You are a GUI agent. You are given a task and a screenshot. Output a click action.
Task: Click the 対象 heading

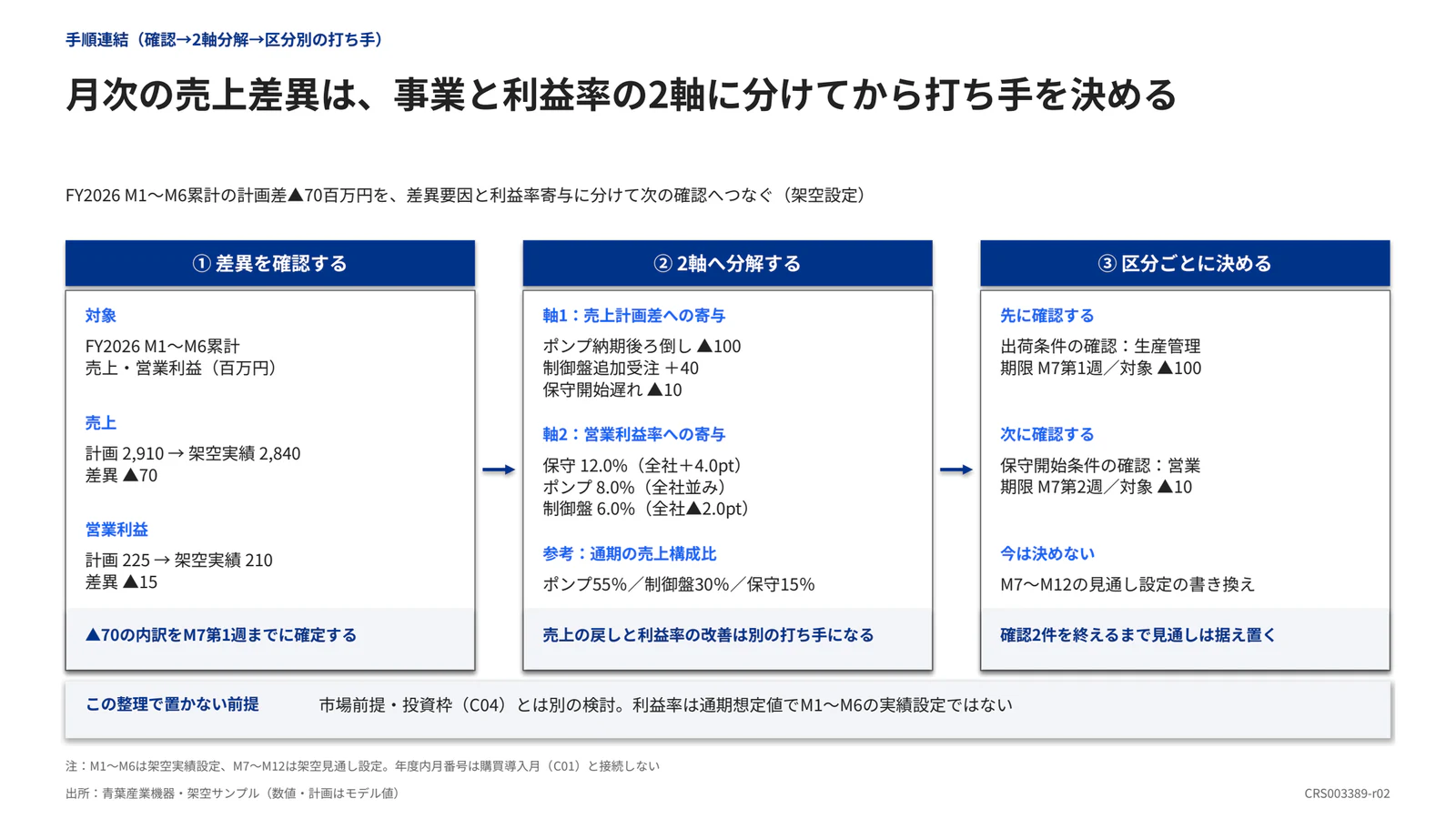pos(101,316)
